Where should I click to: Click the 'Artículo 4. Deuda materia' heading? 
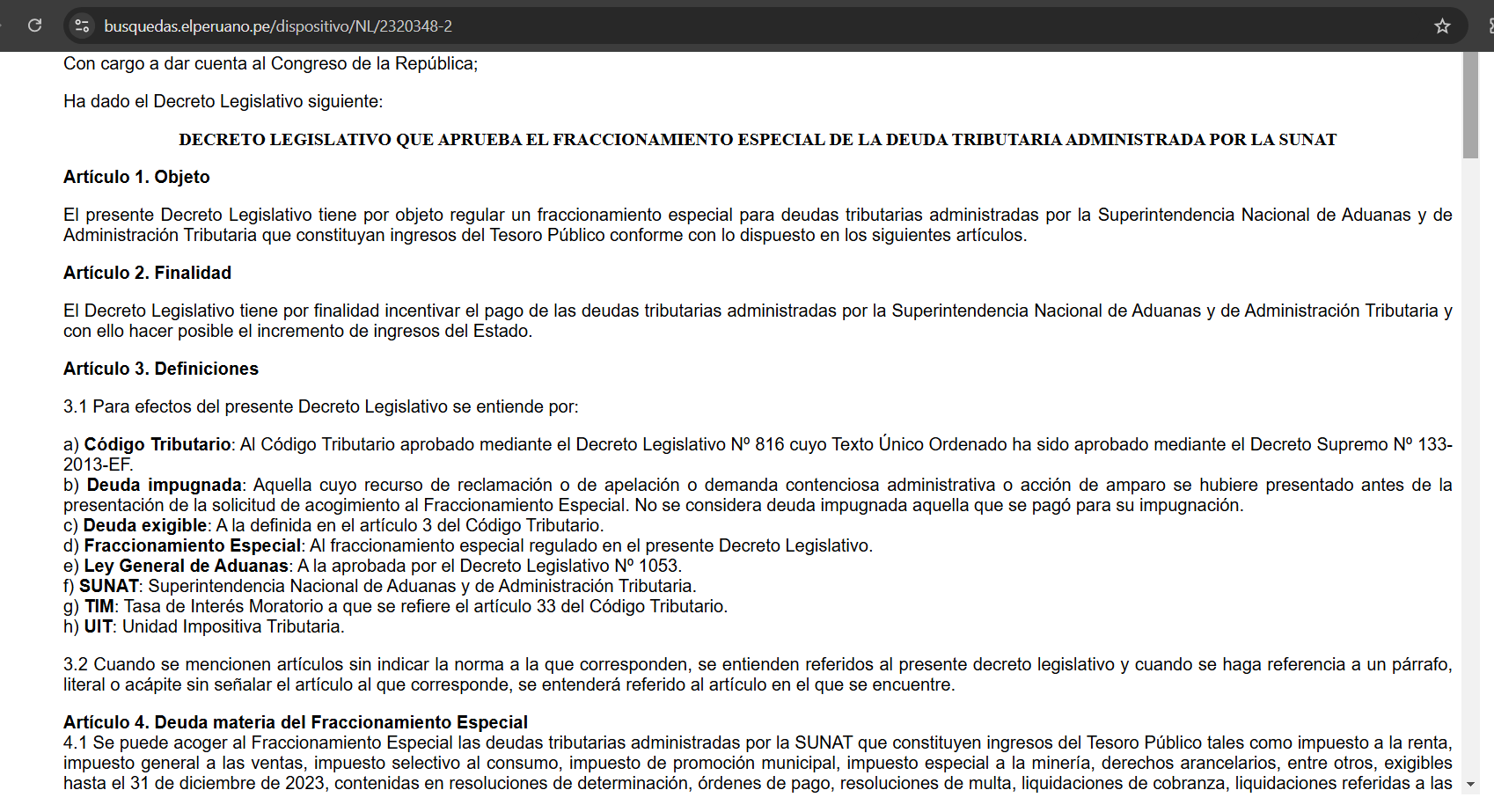296,722
